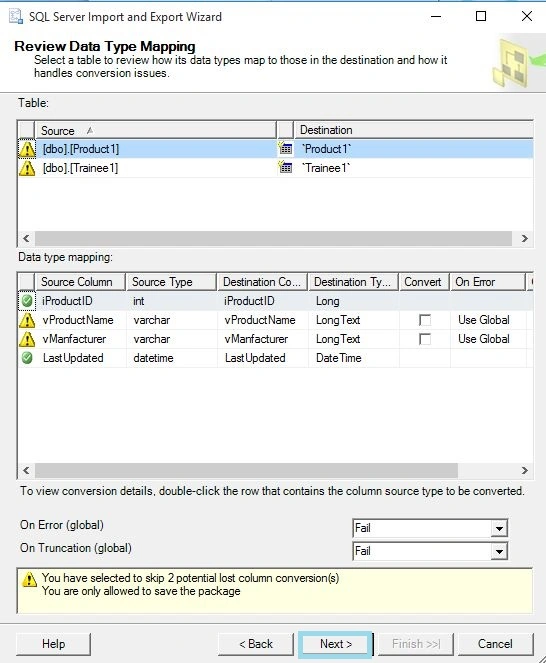Select the LastUpdated source column cell
546x663 pixels.
[x=80, y=358]
